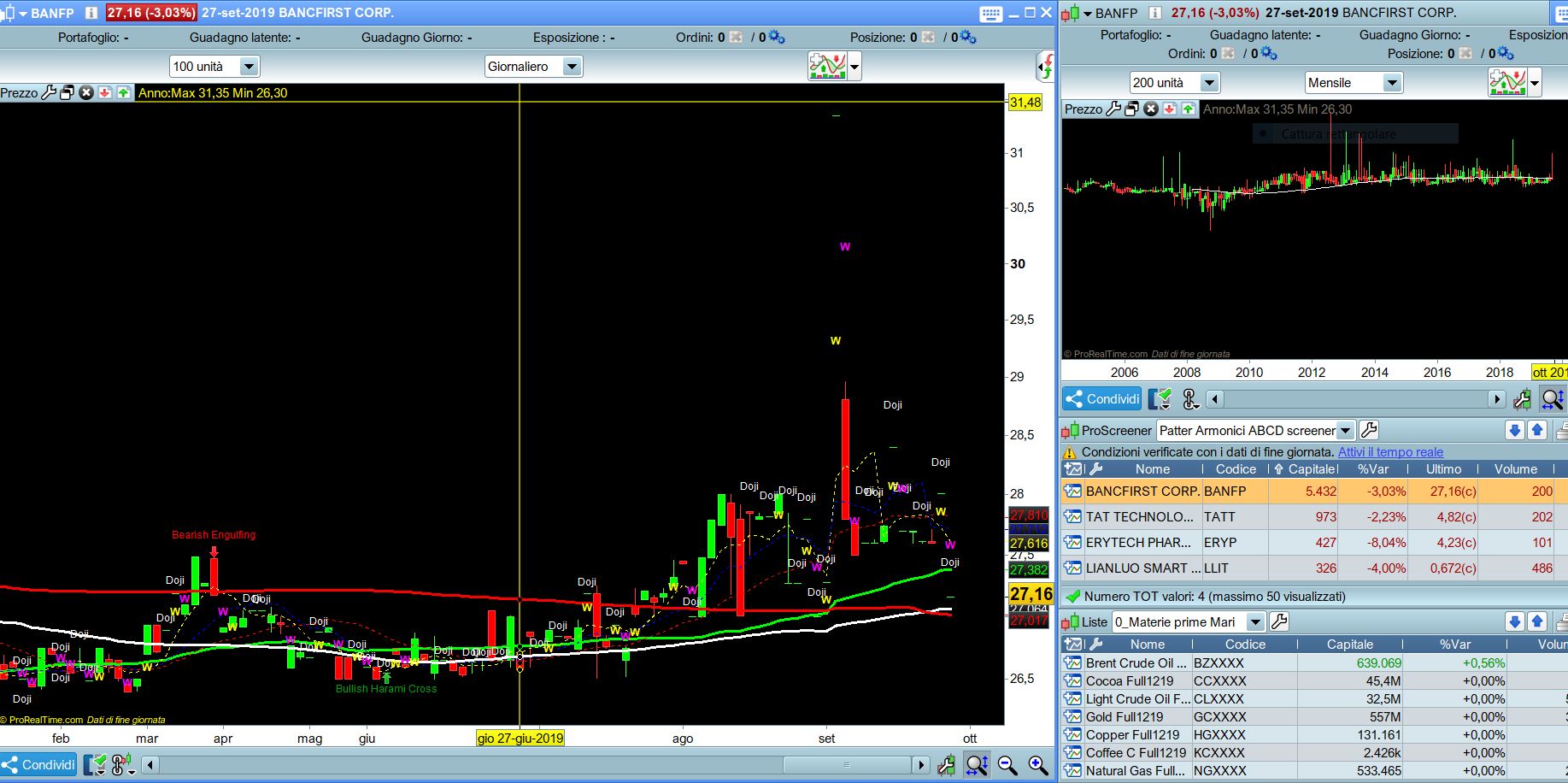Open the info icon beside BANFP in the monthly chart
1568x783 pixels.
pos(1155,13)
